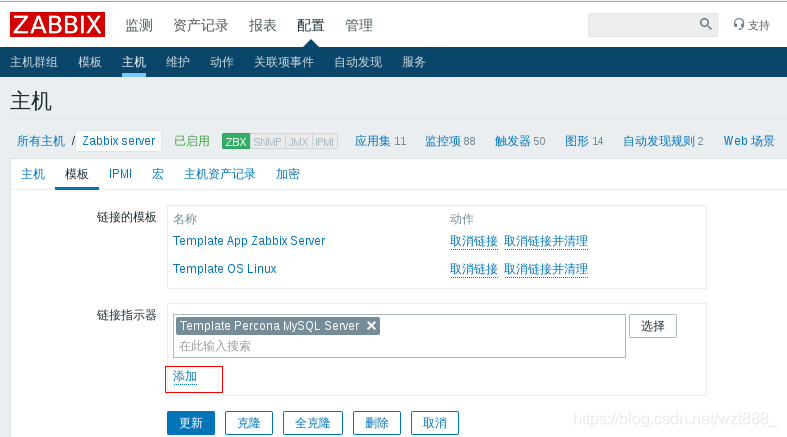Image resolution: width=787 pixels, height=437 pixels.
Task: Open Web 场景 link
Action: coord(749,141)
